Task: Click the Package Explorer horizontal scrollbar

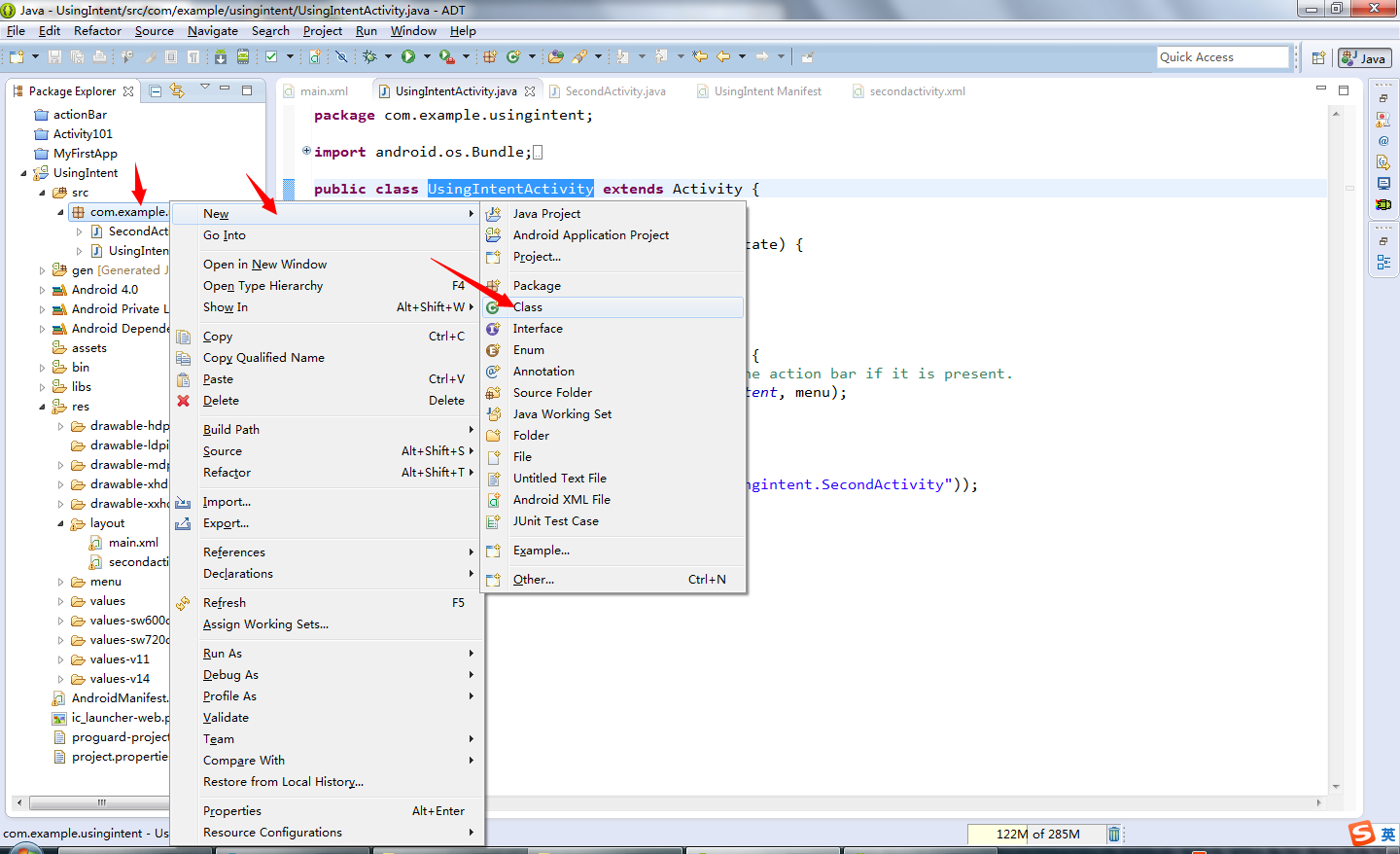Action: [x=101, y=802]
